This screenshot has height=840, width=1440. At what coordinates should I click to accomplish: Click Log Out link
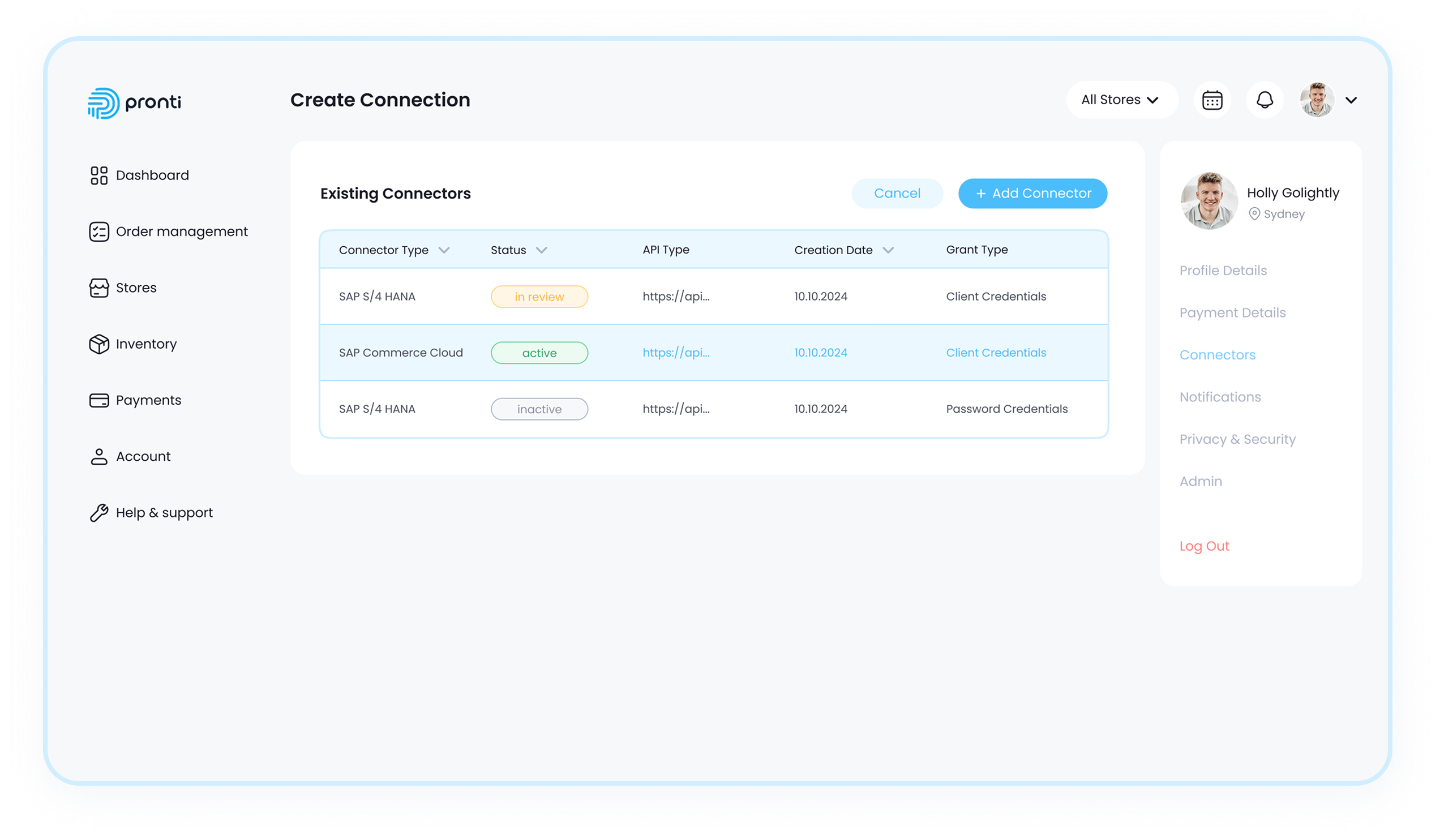tap(1204, 546)
